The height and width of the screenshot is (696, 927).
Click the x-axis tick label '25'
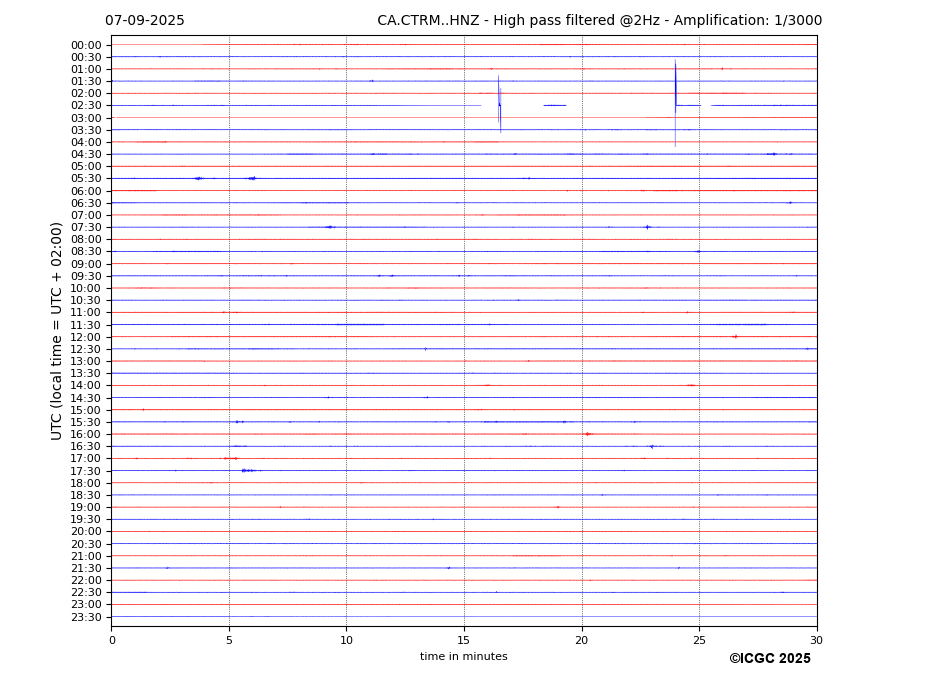pos(699,640)
